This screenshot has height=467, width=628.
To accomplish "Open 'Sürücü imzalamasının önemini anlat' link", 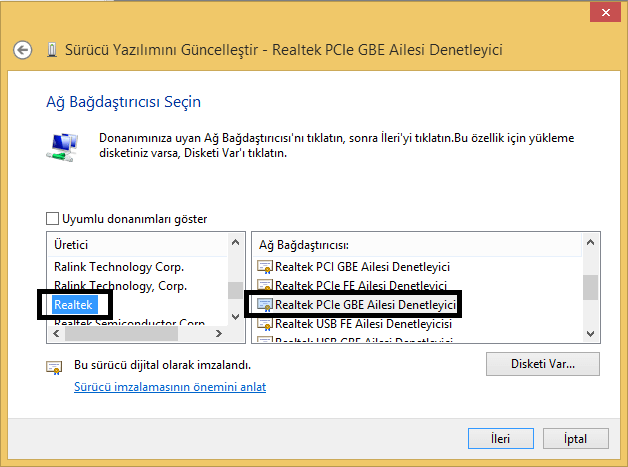I will coord(170,387).
